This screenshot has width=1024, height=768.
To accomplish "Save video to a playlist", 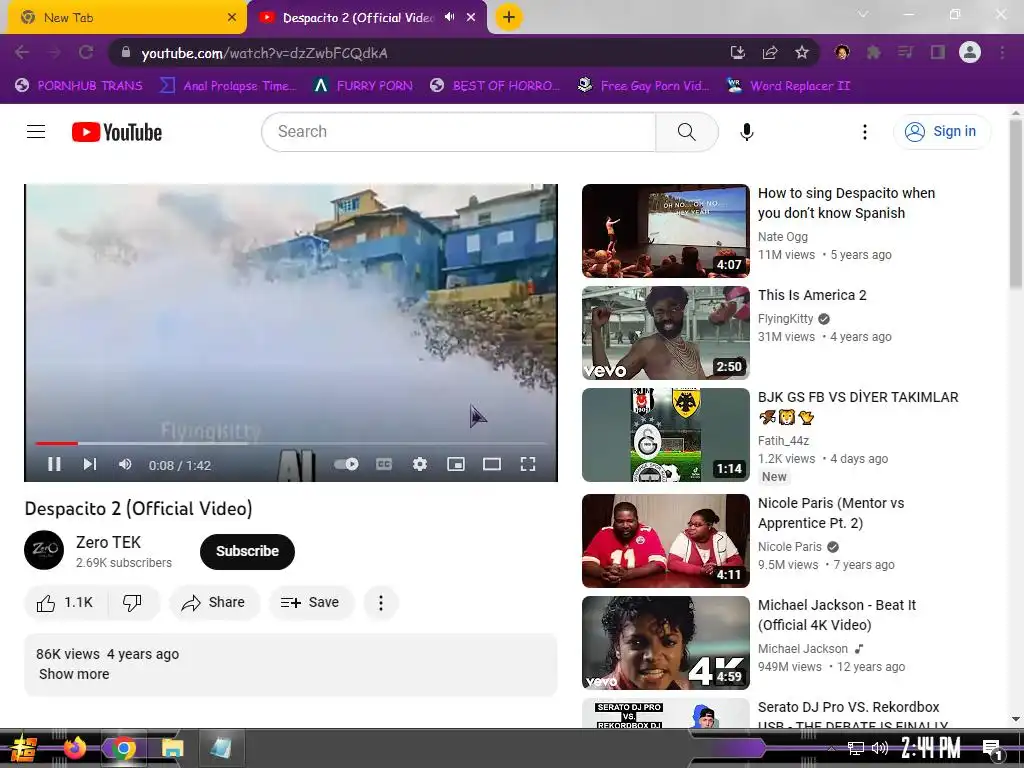I will (310, 603).
